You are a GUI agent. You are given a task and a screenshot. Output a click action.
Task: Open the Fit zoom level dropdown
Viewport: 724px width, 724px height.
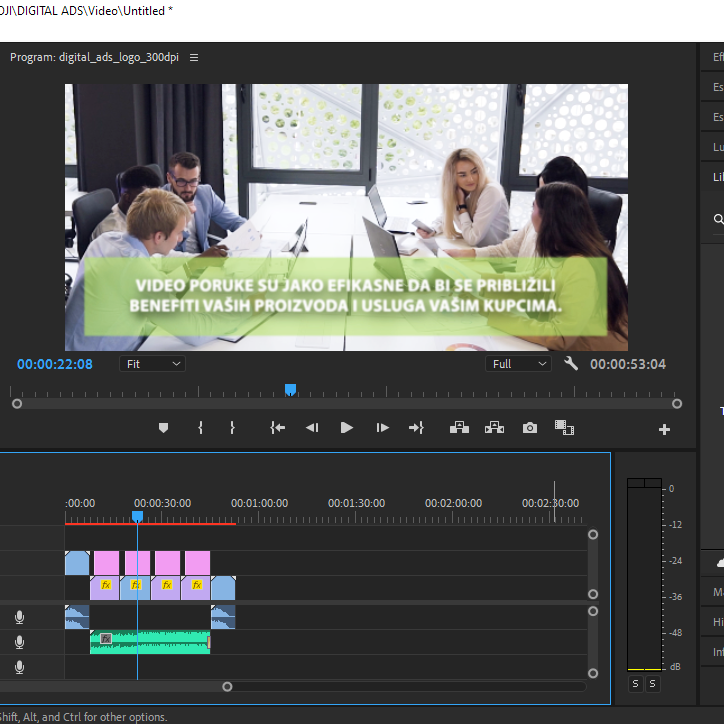[x=152, y=364]
